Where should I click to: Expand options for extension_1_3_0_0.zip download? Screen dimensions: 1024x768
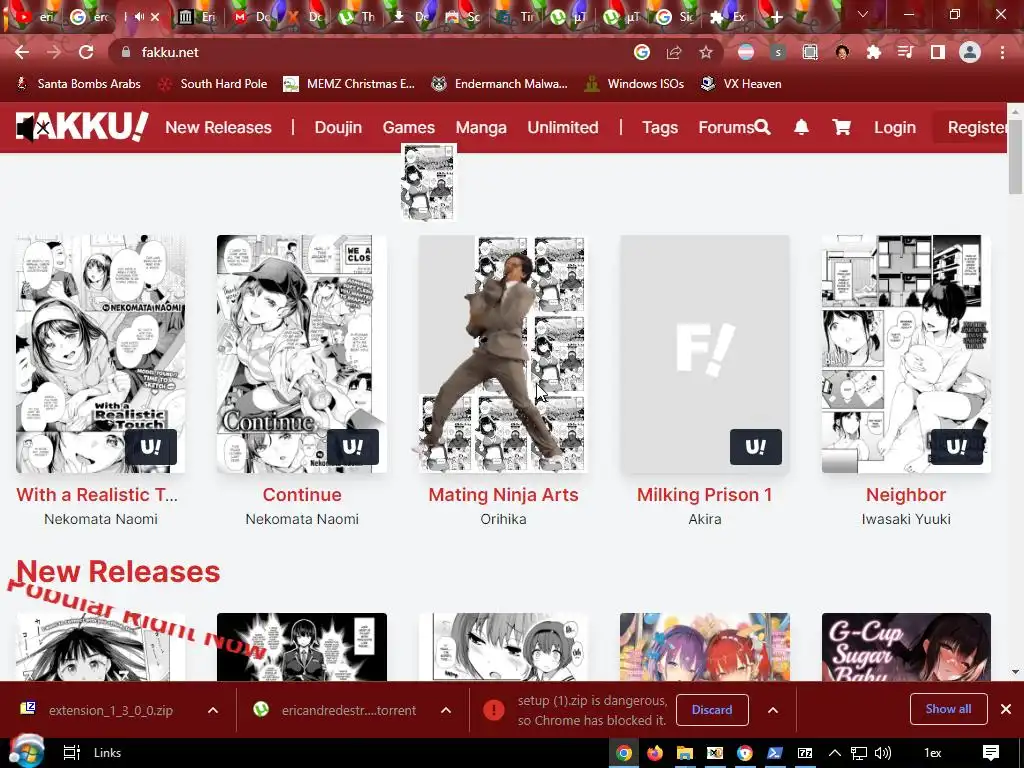click(x=213, y=710)
